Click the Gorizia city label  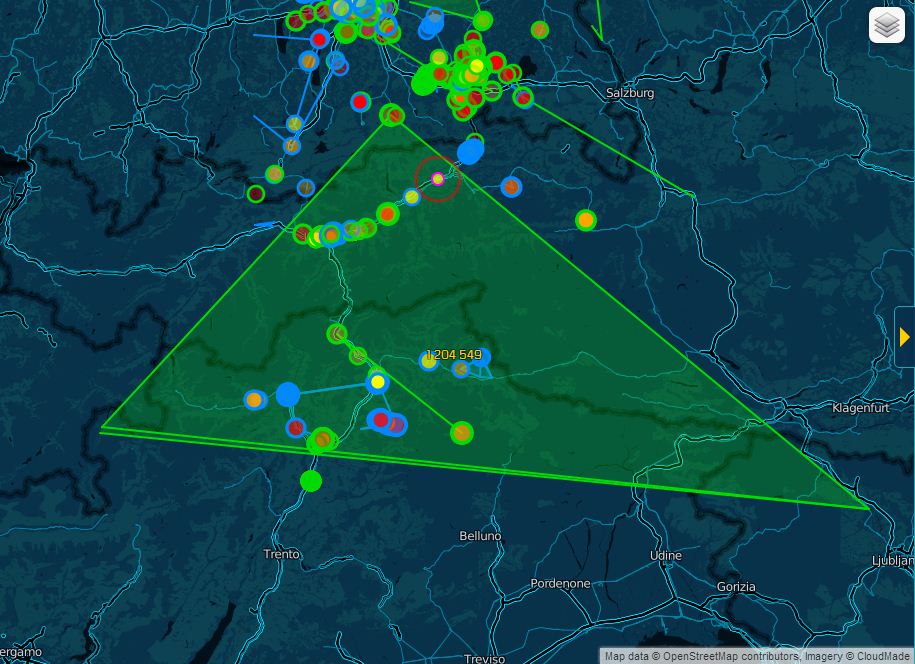coord(736,586)
